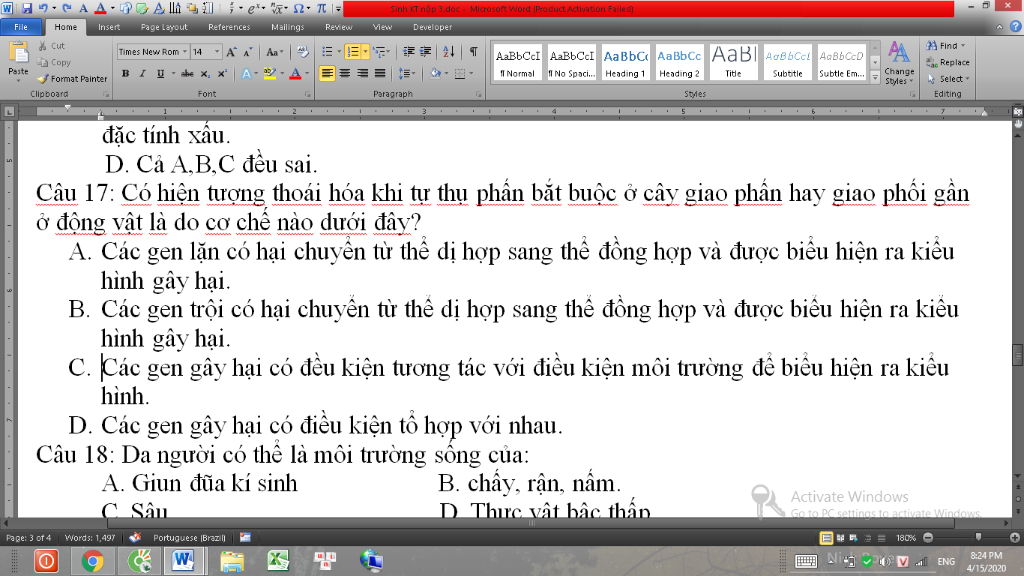Click the Portuguese (Brazil) language indicator

189,537
